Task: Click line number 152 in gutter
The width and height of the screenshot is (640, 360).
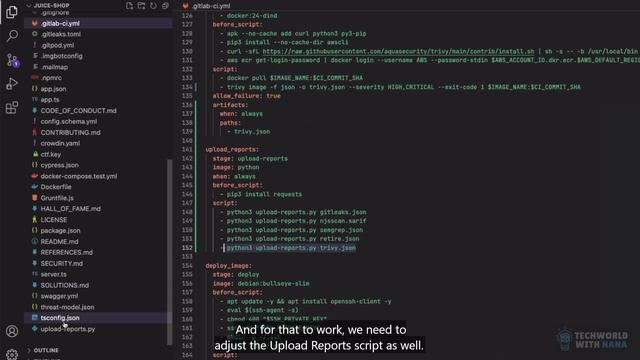Action: 187,248
